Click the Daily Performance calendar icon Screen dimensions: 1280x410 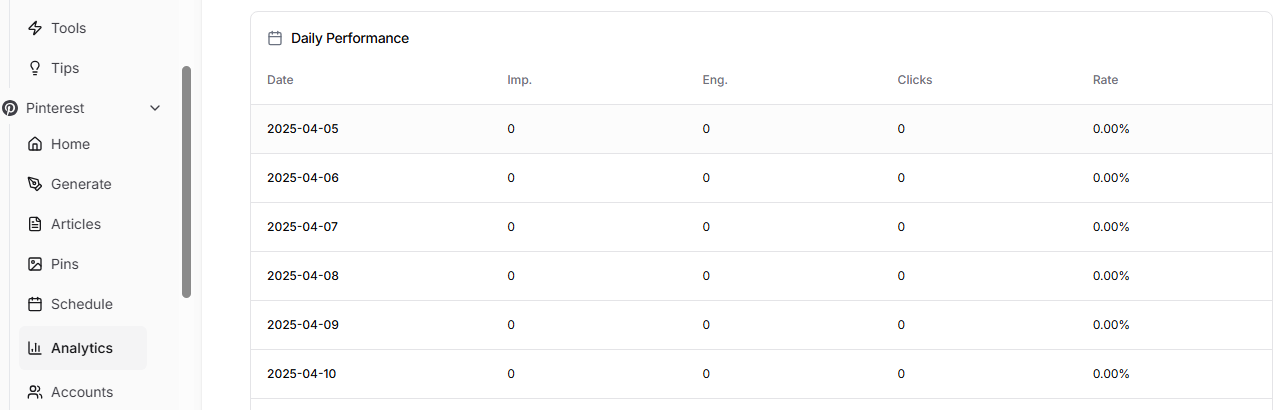275,38
